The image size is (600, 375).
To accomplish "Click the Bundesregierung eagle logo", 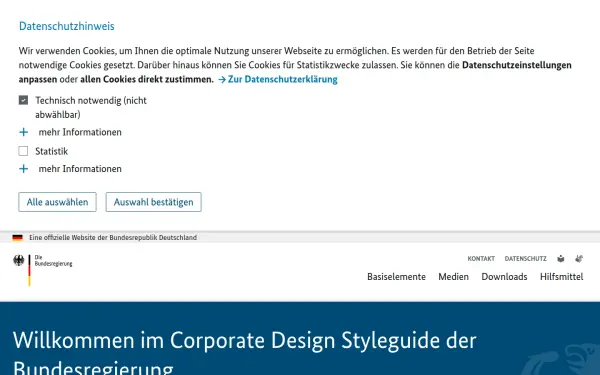I will click(x=42, y=270).
